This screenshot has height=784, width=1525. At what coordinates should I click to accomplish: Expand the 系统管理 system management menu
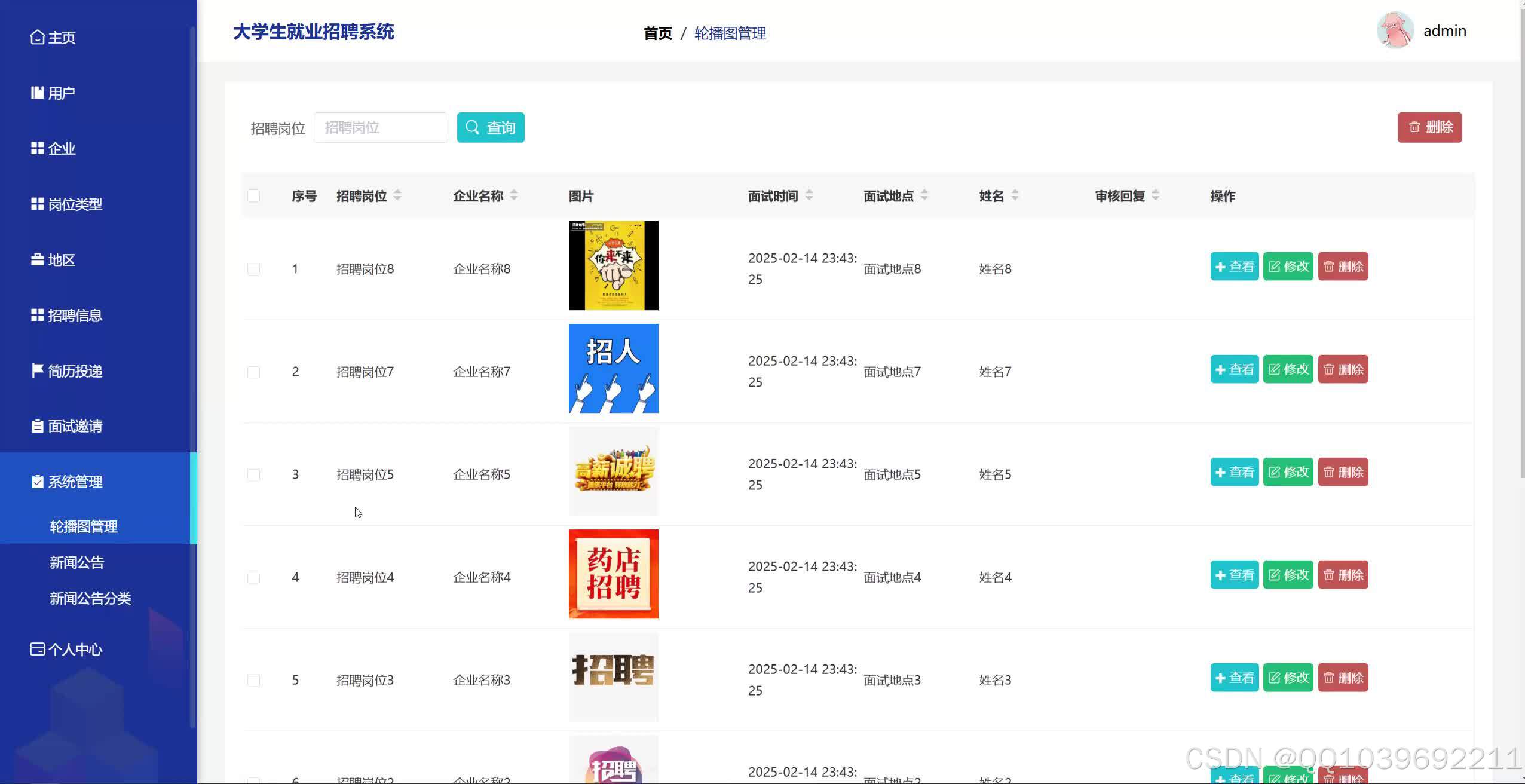pos(74,482)
